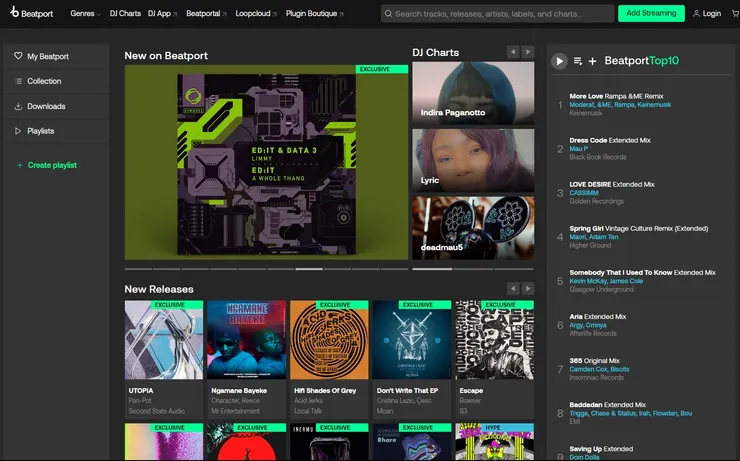740x461 pixels.
Task: Open Plugin Boutique link
Action: tap(315, 14)
